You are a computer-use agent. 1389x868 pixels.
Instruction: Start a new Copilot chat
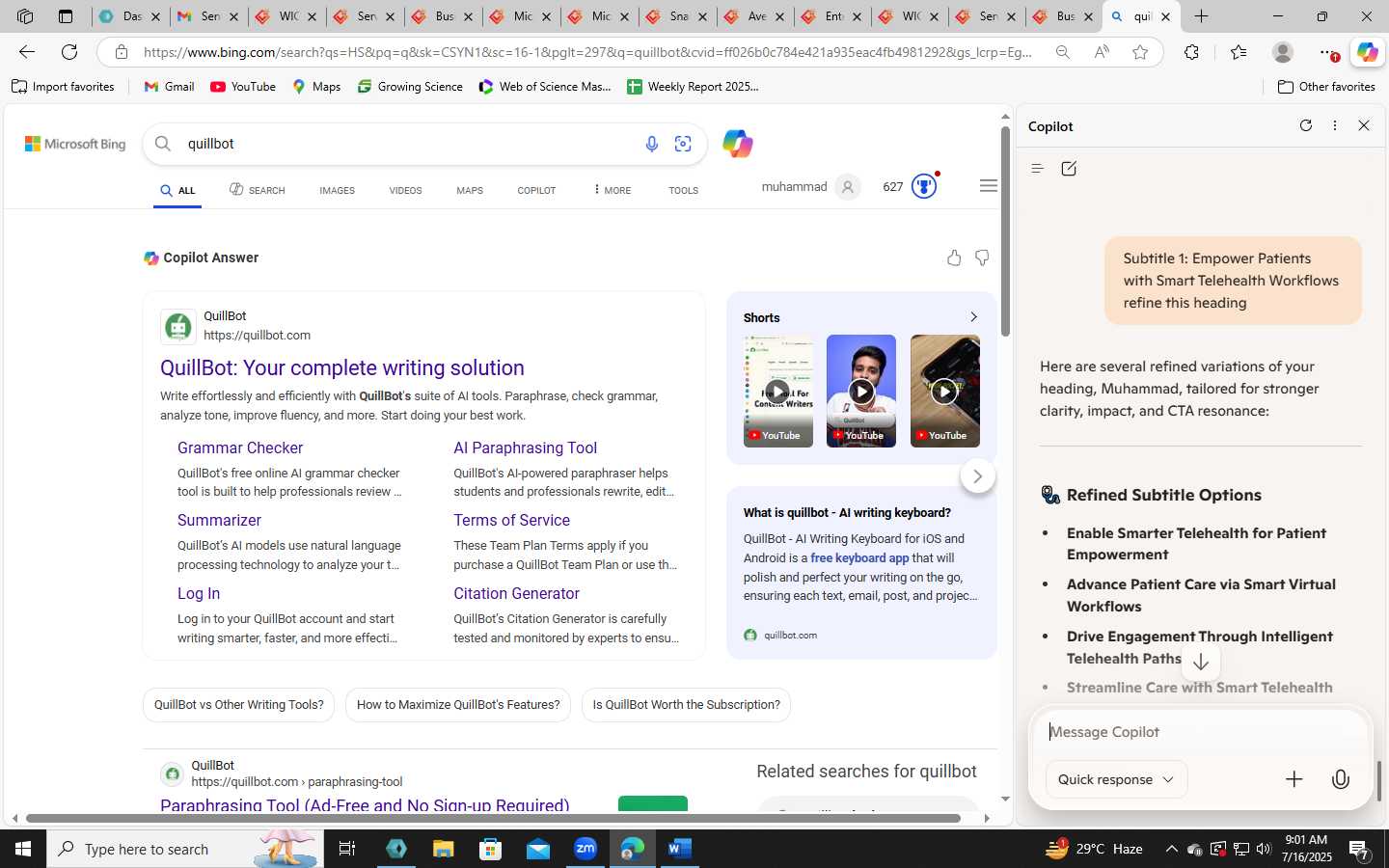click(1069, 169)
